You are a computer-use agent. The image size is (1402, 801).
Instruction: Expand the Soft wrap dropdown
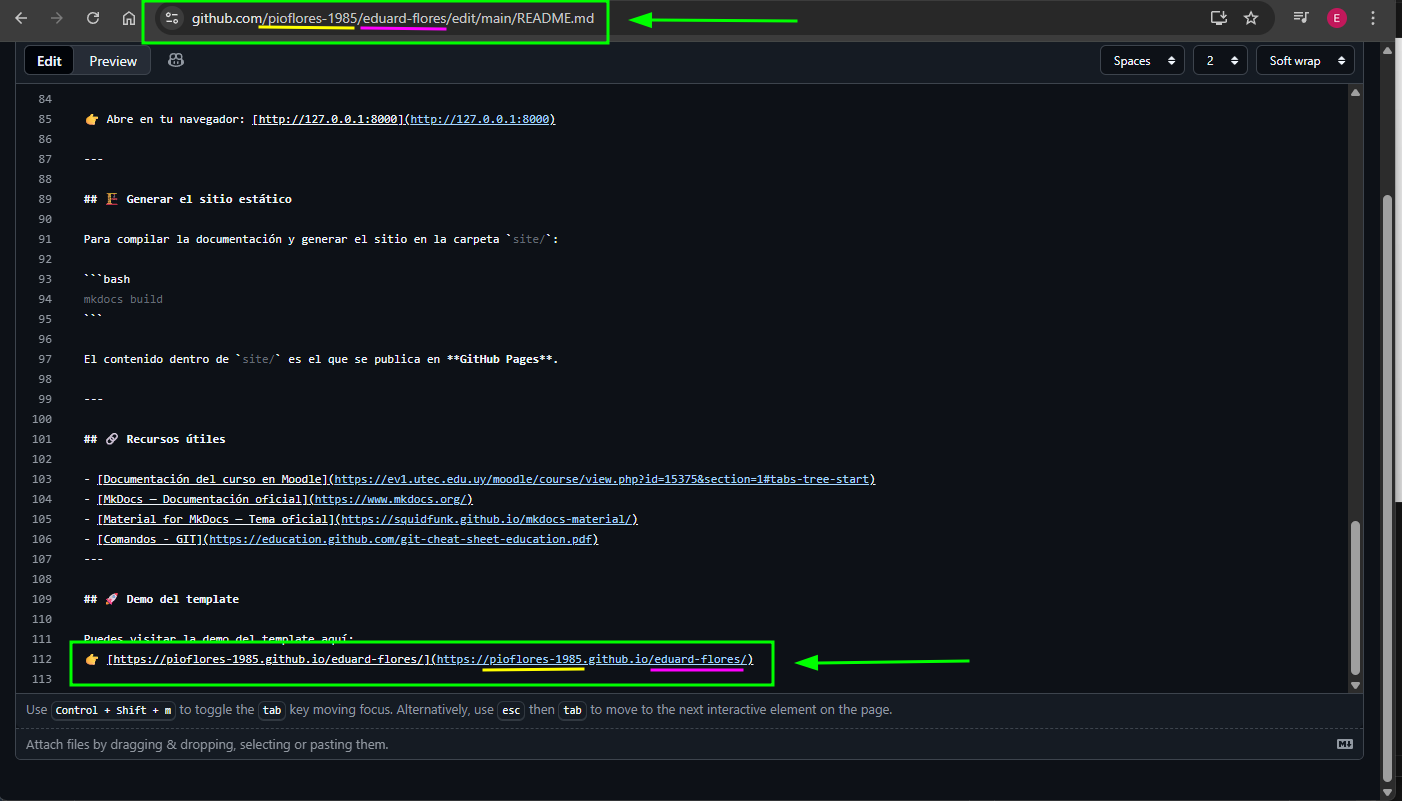click(1305, 61)
